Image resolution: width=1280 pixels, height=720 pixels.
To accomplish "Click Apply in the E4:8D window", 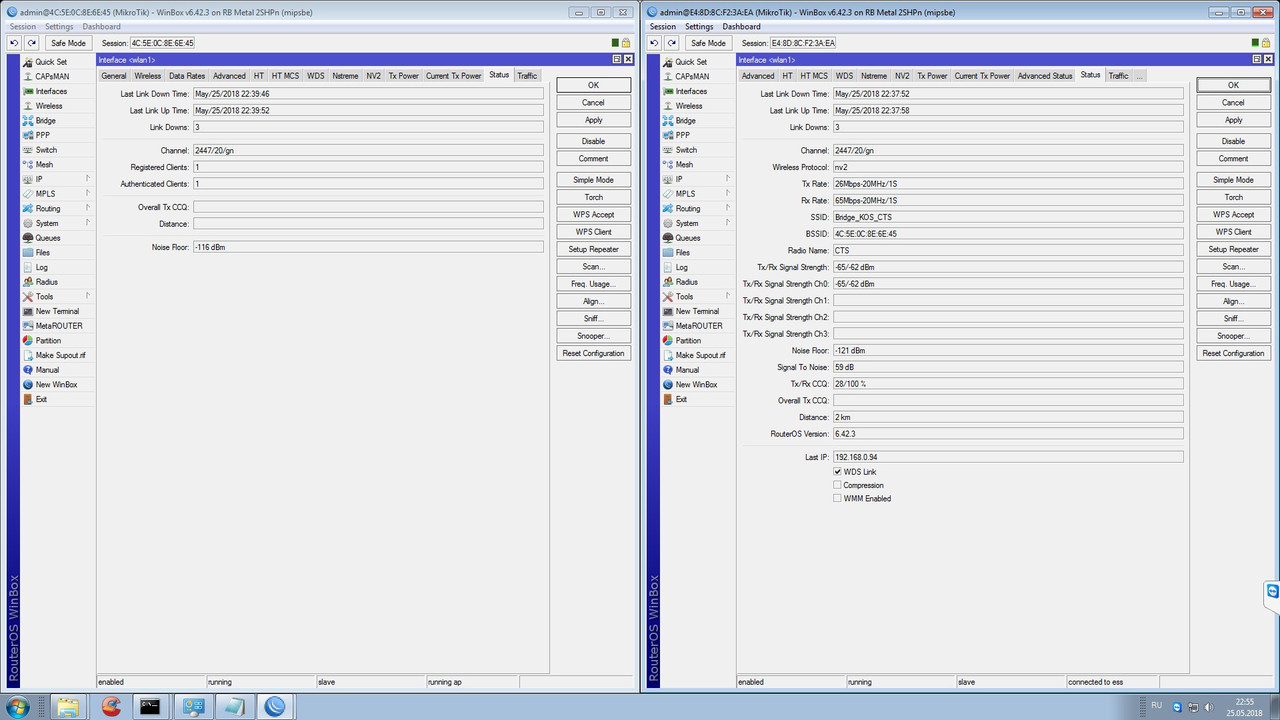I will [1233, 120].
